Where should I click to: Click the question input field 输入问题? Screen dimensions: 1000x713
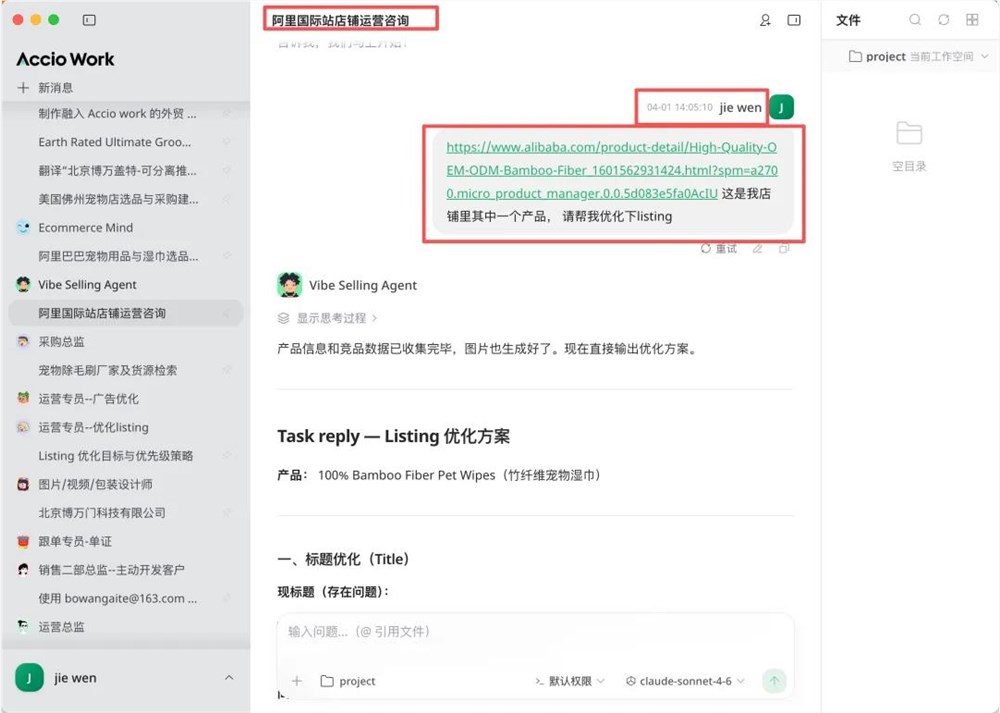450,631
